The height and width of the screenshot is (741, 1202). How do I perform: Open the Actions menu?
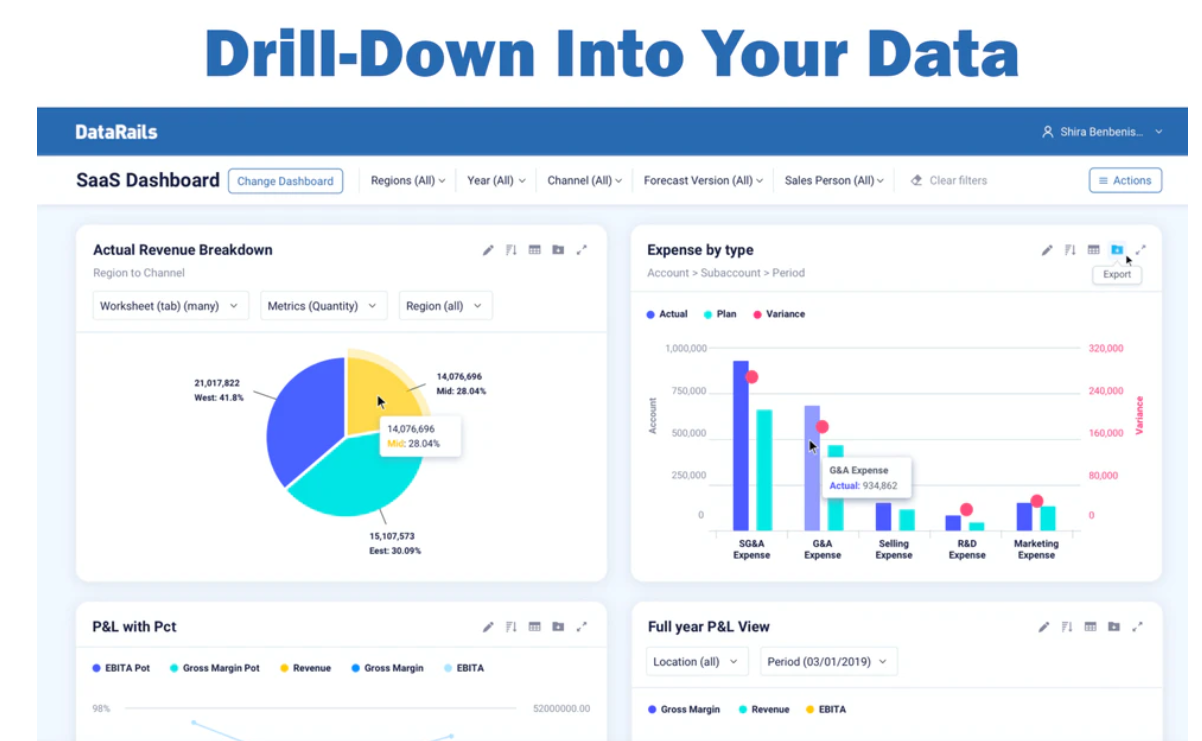tap(1125, 180)
